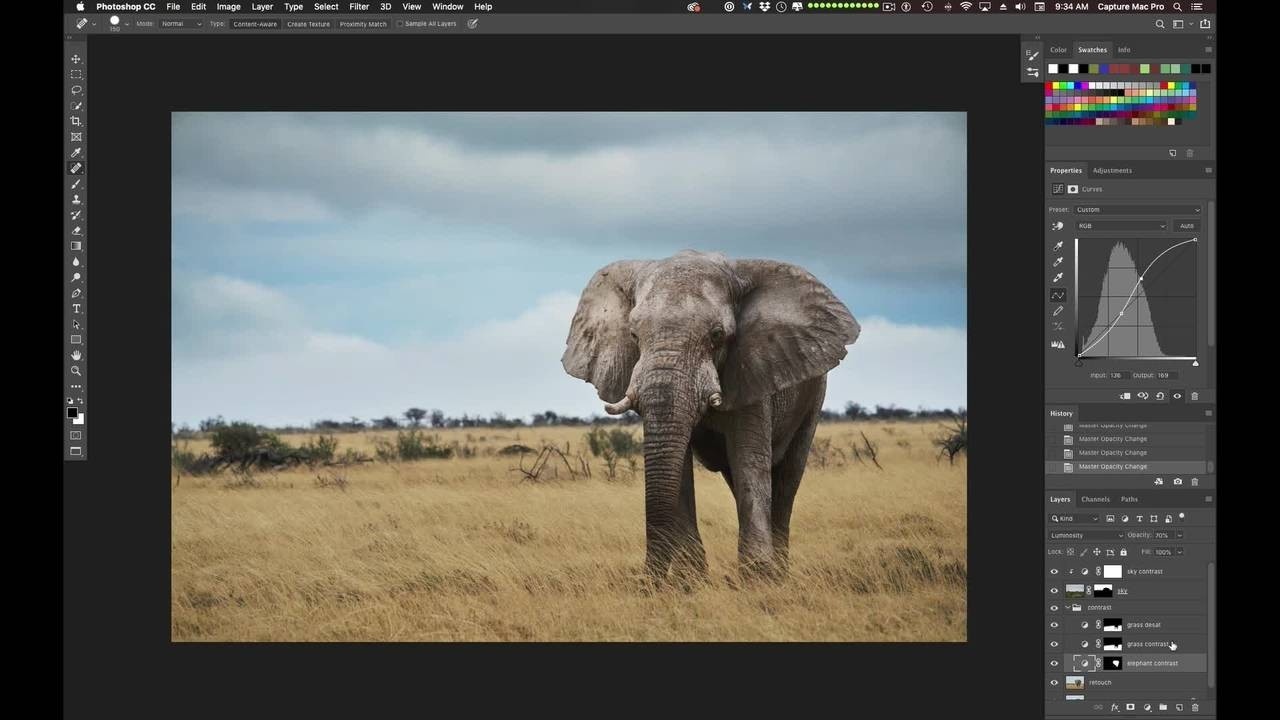Hide the retouch layer

coord(1053,682)
